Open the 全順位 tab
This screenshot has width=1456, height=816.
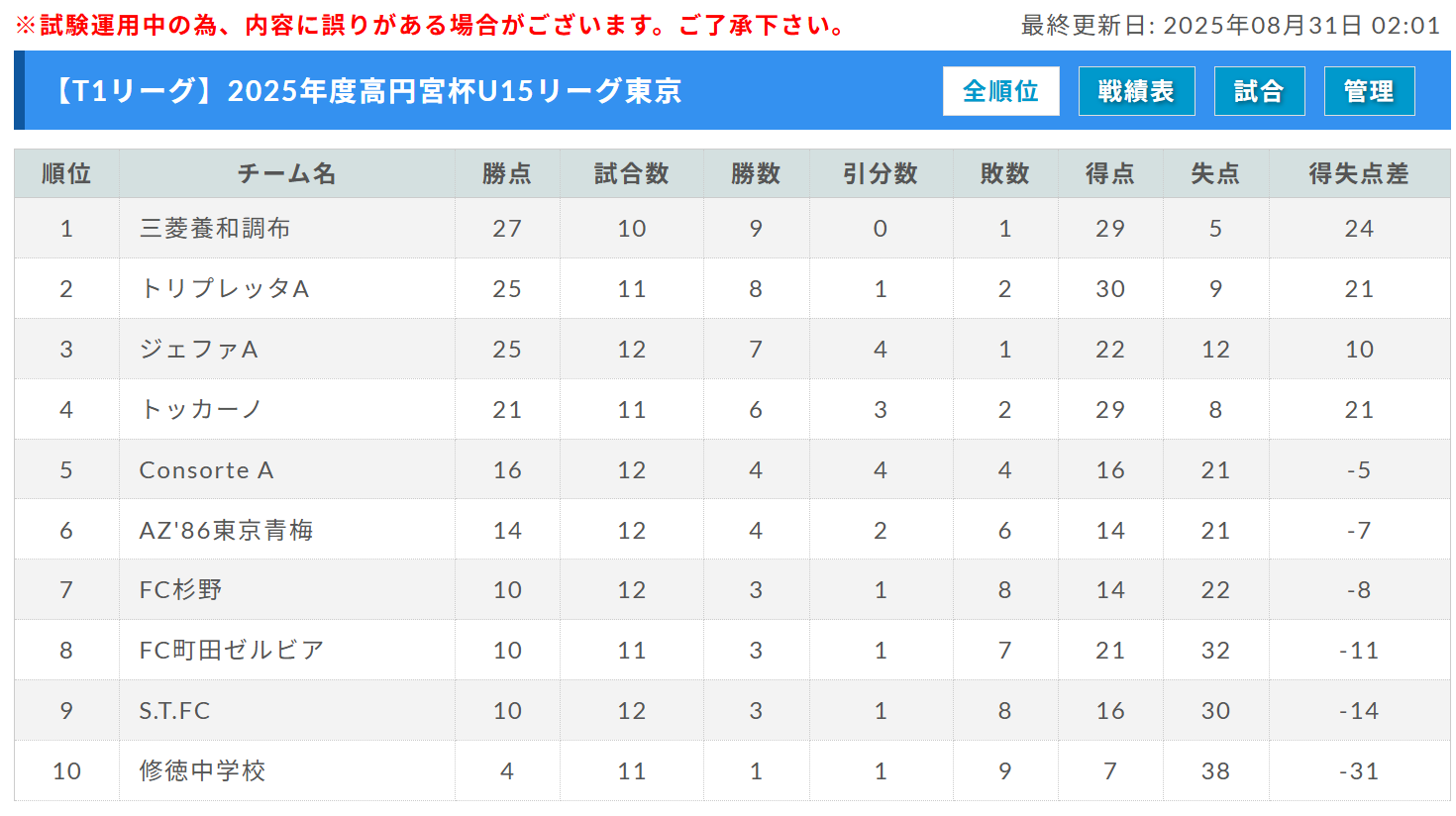pos(1000,91)
